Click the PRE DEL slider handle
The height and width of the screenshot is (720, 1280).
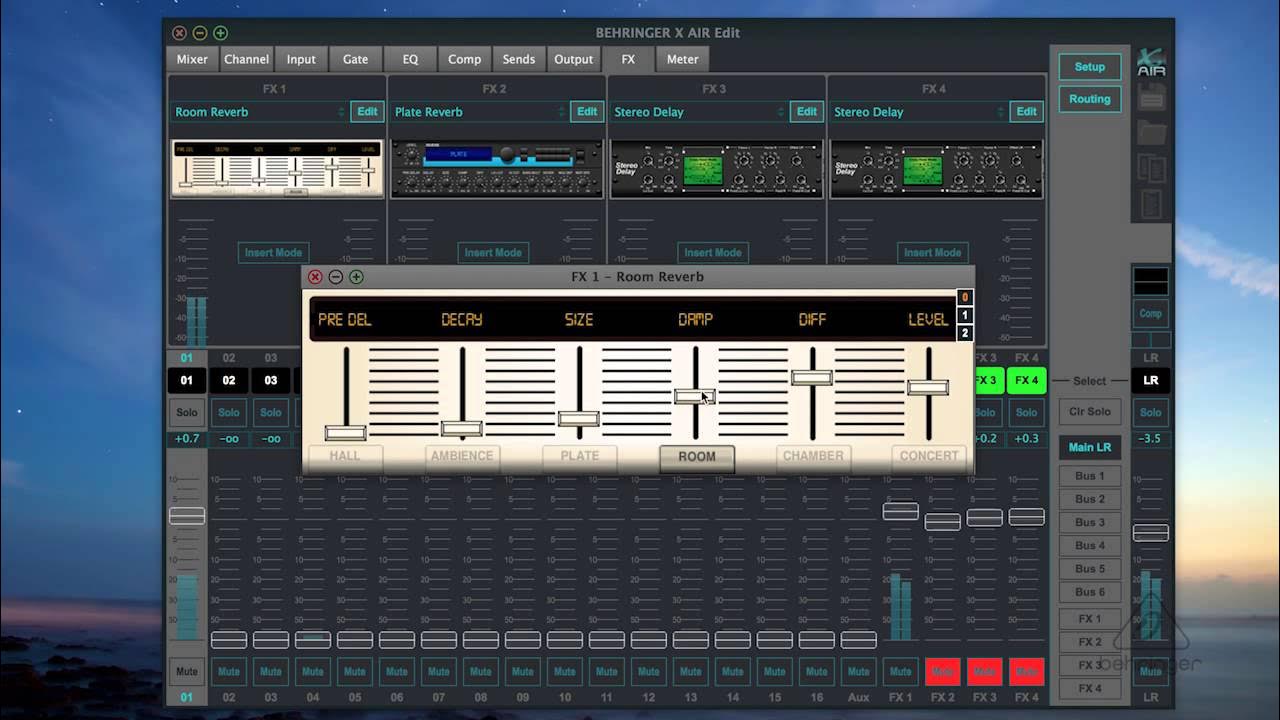345,433
